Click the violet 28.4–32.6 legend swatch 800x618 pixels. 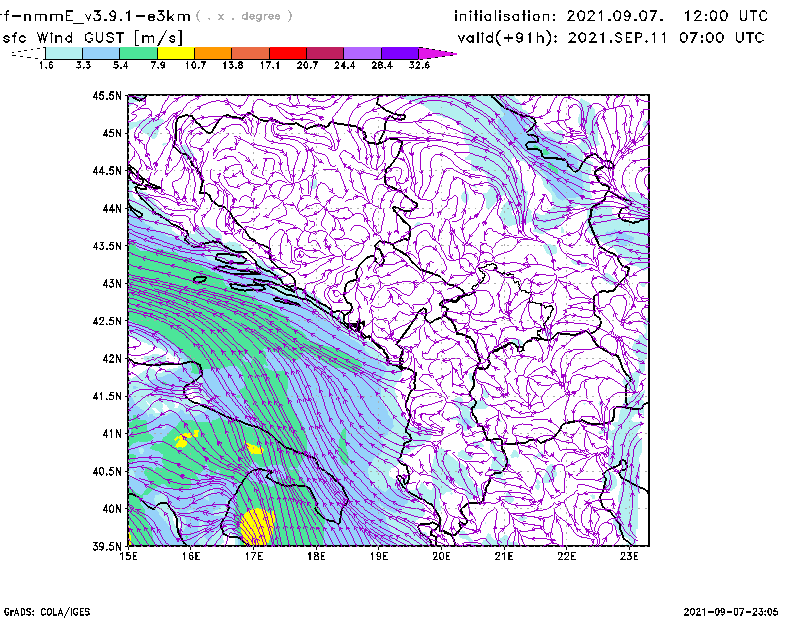399,53
